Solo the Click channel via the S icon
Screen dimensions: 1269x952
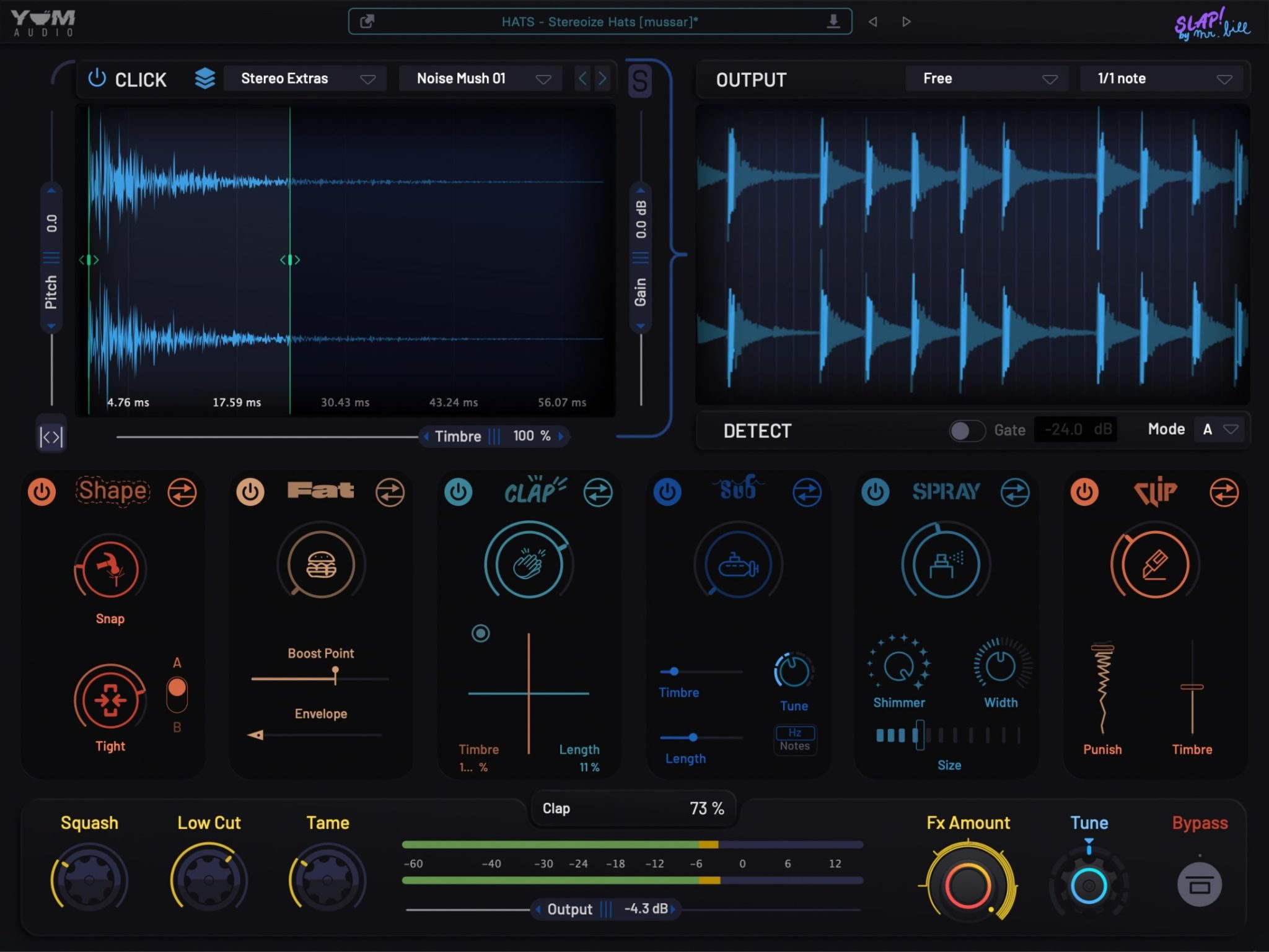[641, 81]
